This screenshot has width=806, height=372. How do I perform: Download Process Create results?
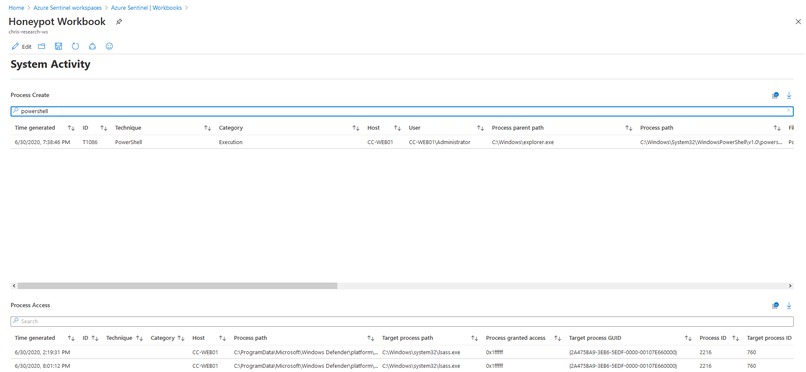pyautogui.click(x=789, y=96)
